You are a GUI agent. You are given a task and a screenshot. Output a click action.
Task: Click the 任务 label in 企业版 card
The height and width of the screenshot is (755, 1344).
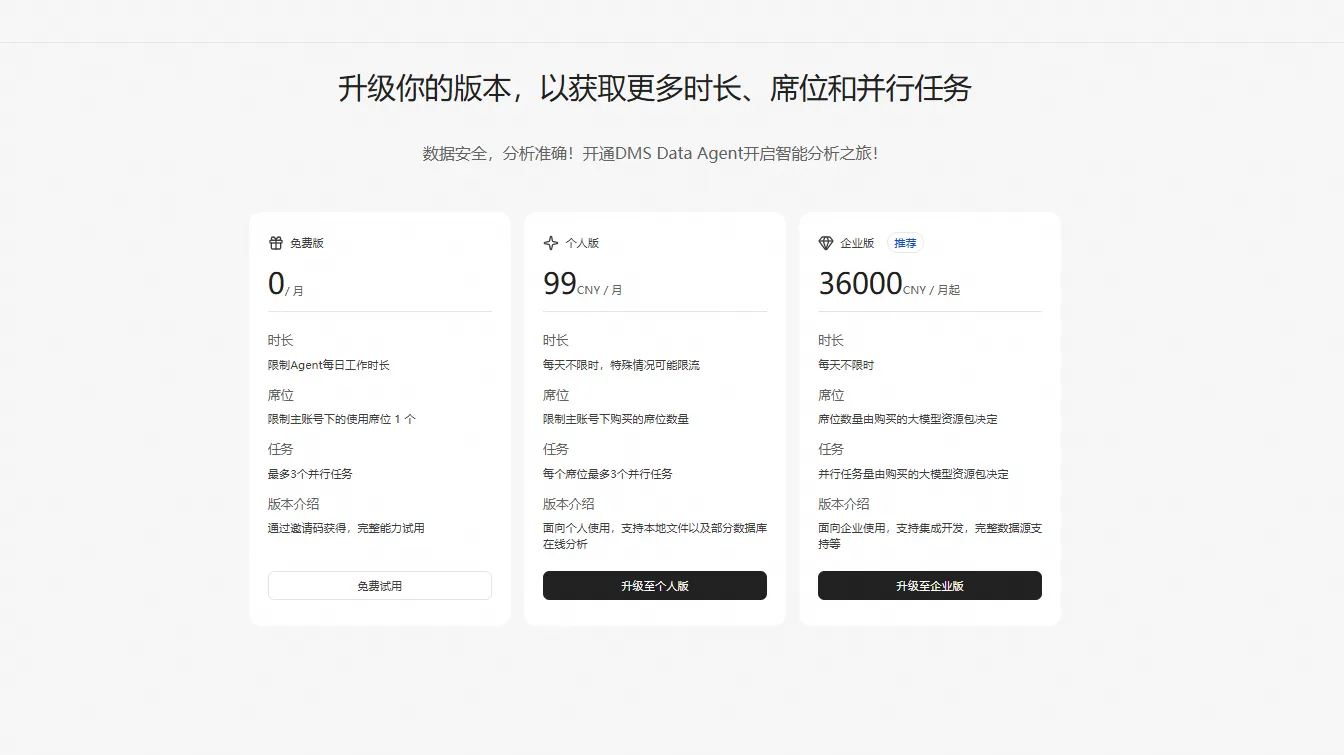tap(831, 450)
